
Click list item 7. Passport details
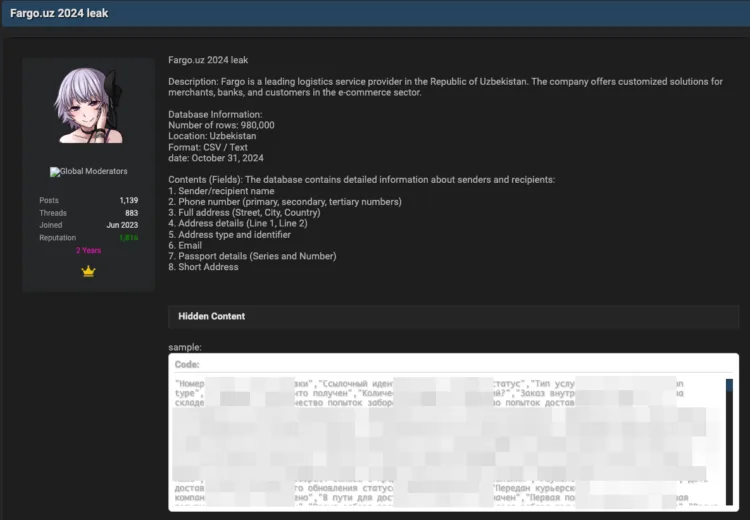252,256
